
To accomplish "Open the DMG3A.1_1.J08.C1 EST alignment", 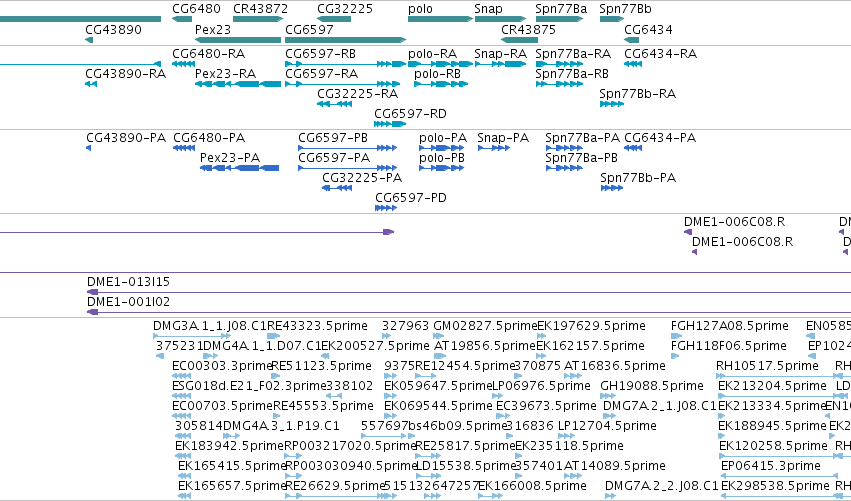I will coord(193,337).
